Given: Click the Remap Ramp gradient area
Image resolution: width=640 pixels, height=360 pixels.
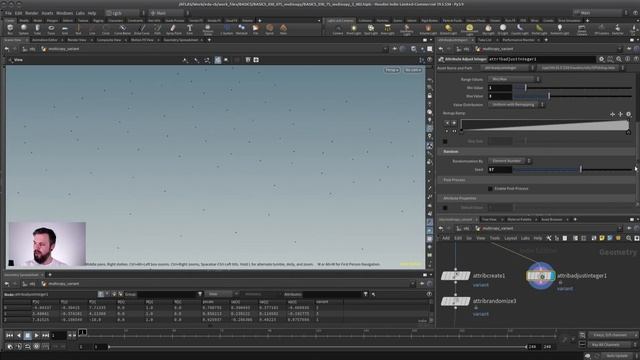Looking at the screenshot, I should pyautogui.click(x=544, y=125).
